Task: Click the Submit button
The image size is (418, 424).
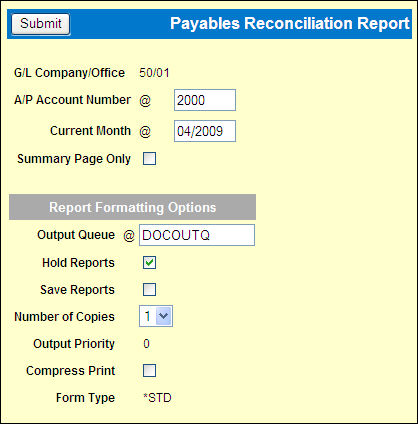Action: 41,24
